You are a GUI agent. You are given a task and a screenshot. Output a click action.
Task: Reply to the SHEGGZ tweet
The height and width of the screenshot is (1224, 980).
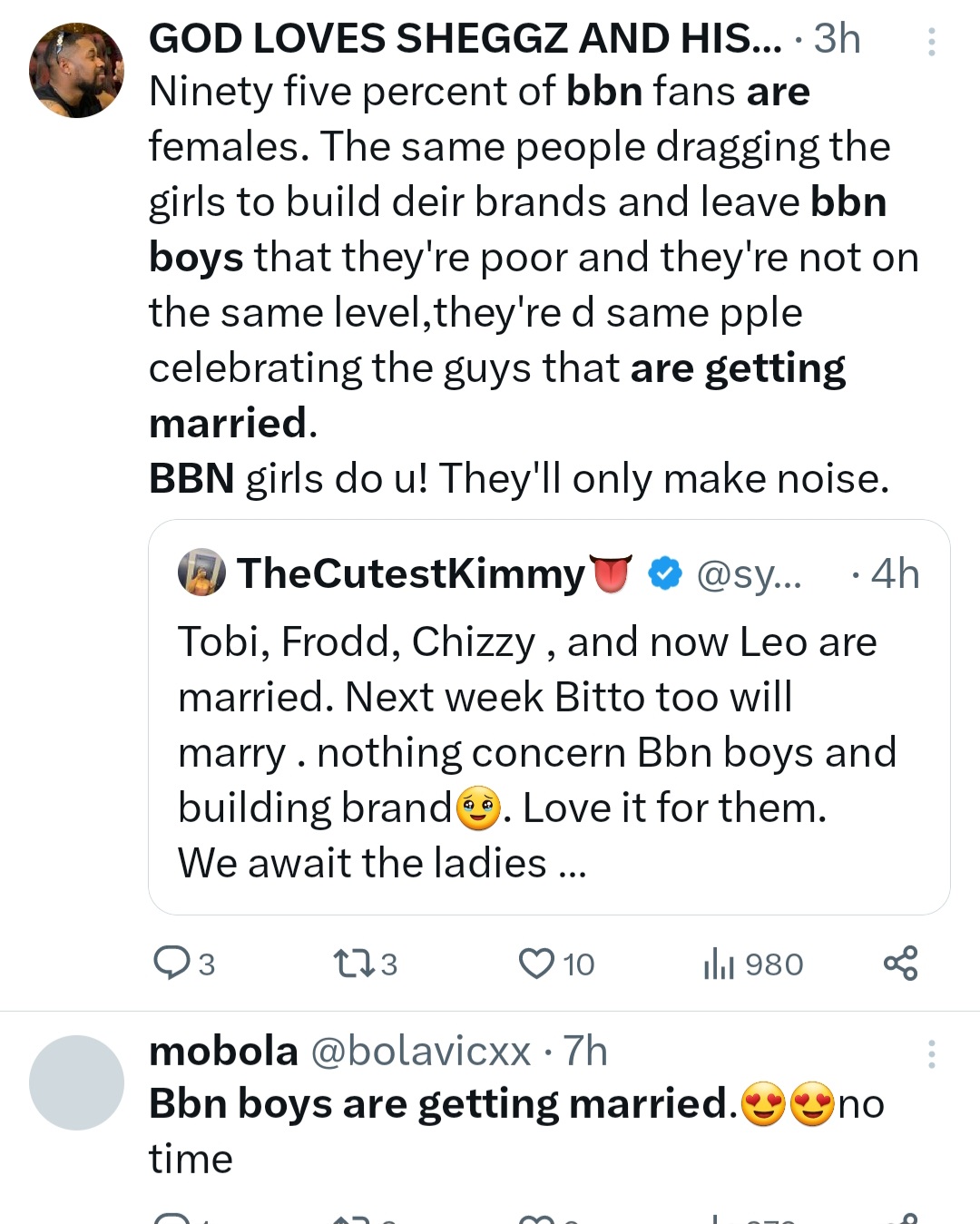171,963
